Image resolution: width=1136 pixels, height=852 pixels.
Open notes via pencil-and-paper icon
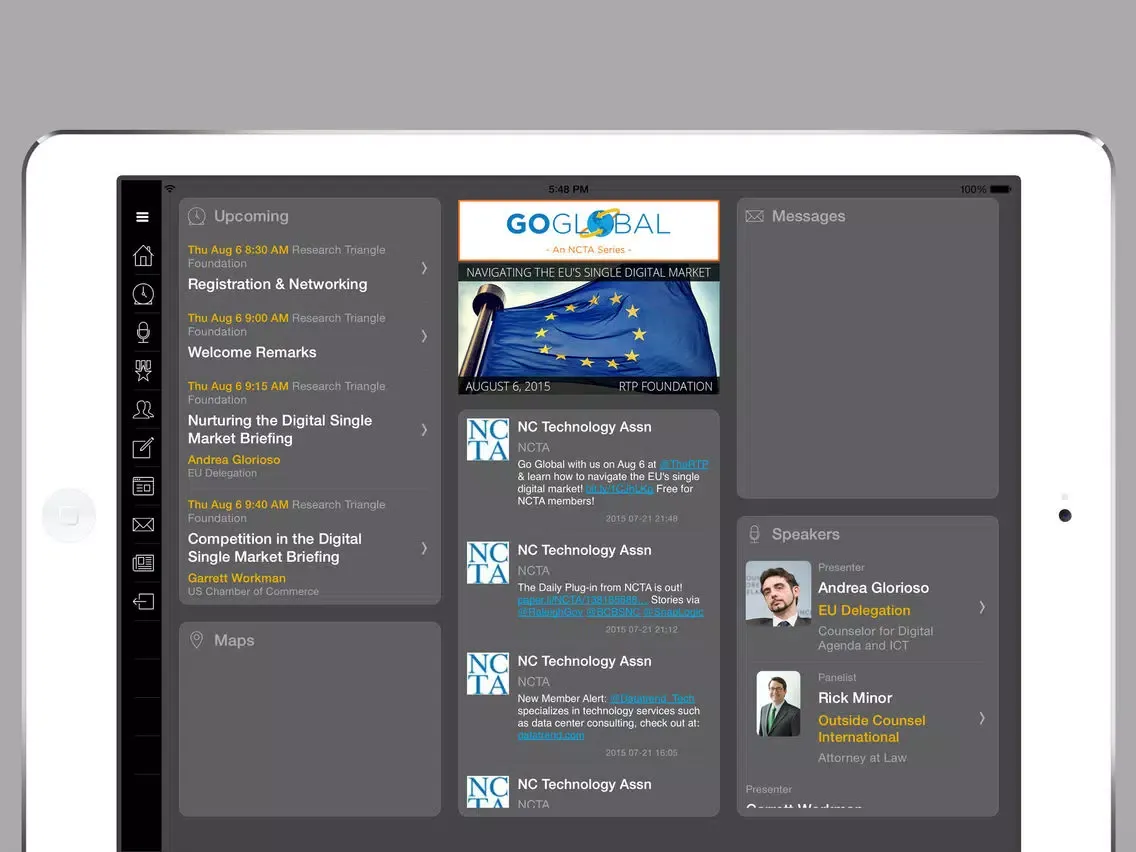tap(143, 448)
